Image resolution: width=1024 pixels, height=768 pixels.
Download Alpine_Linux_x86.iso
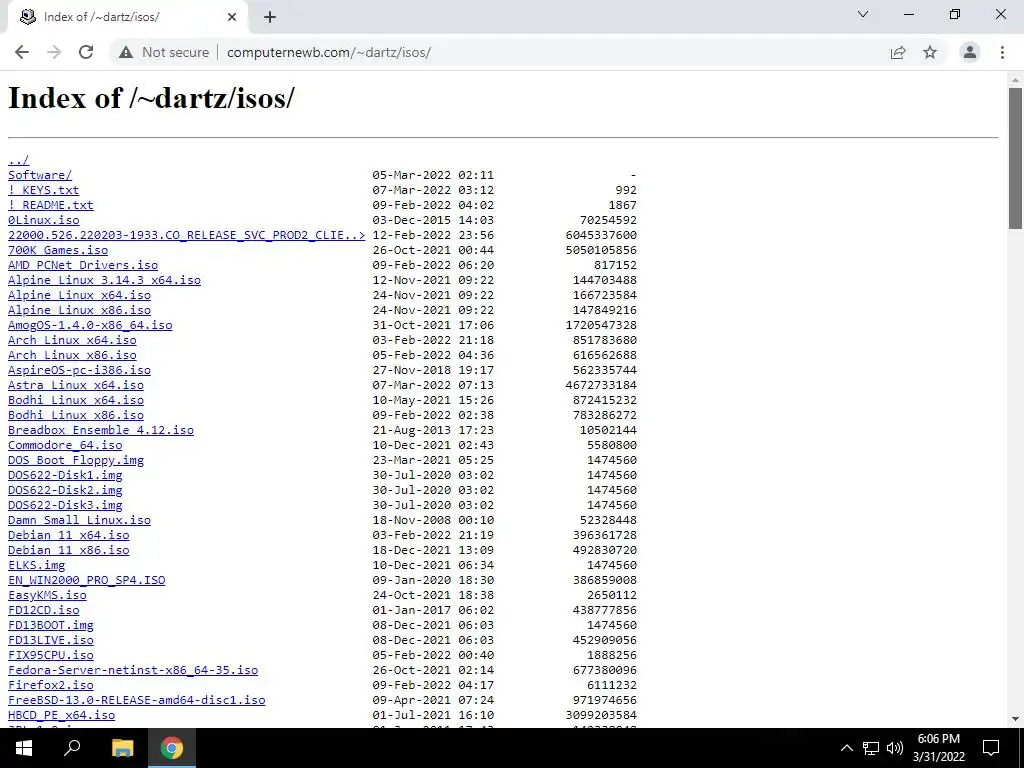(79, 310)
